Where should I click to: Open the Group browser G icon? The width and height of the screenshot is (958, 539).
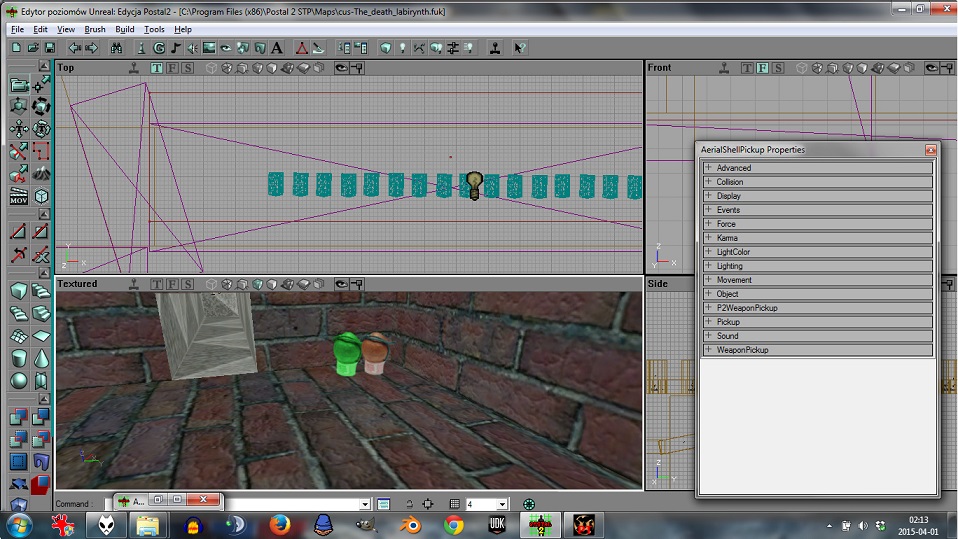tap(159, 48)
